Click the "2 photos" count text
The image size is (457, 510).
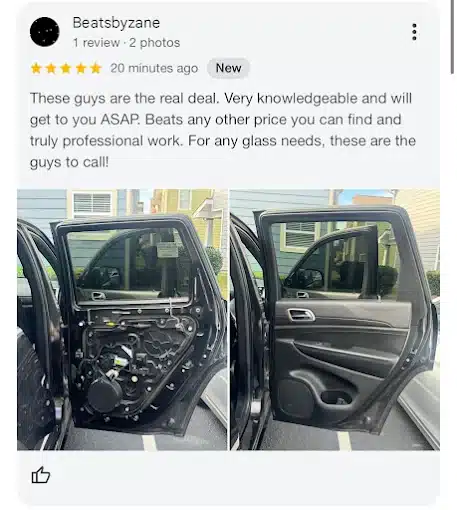[155, 43]
